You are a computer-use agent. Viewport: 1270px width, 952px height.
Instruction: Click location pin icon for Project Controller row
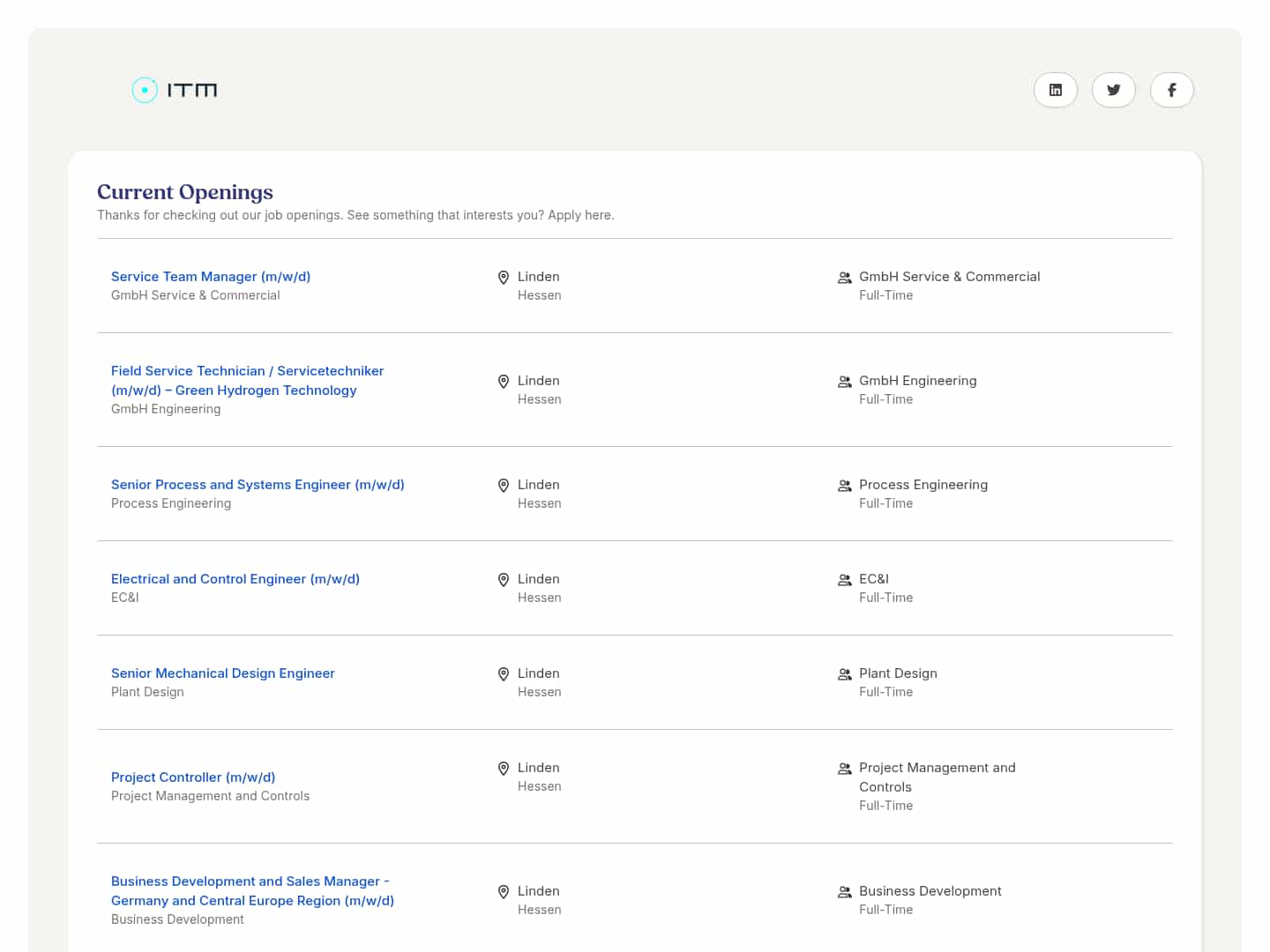[x=504, y=769]
